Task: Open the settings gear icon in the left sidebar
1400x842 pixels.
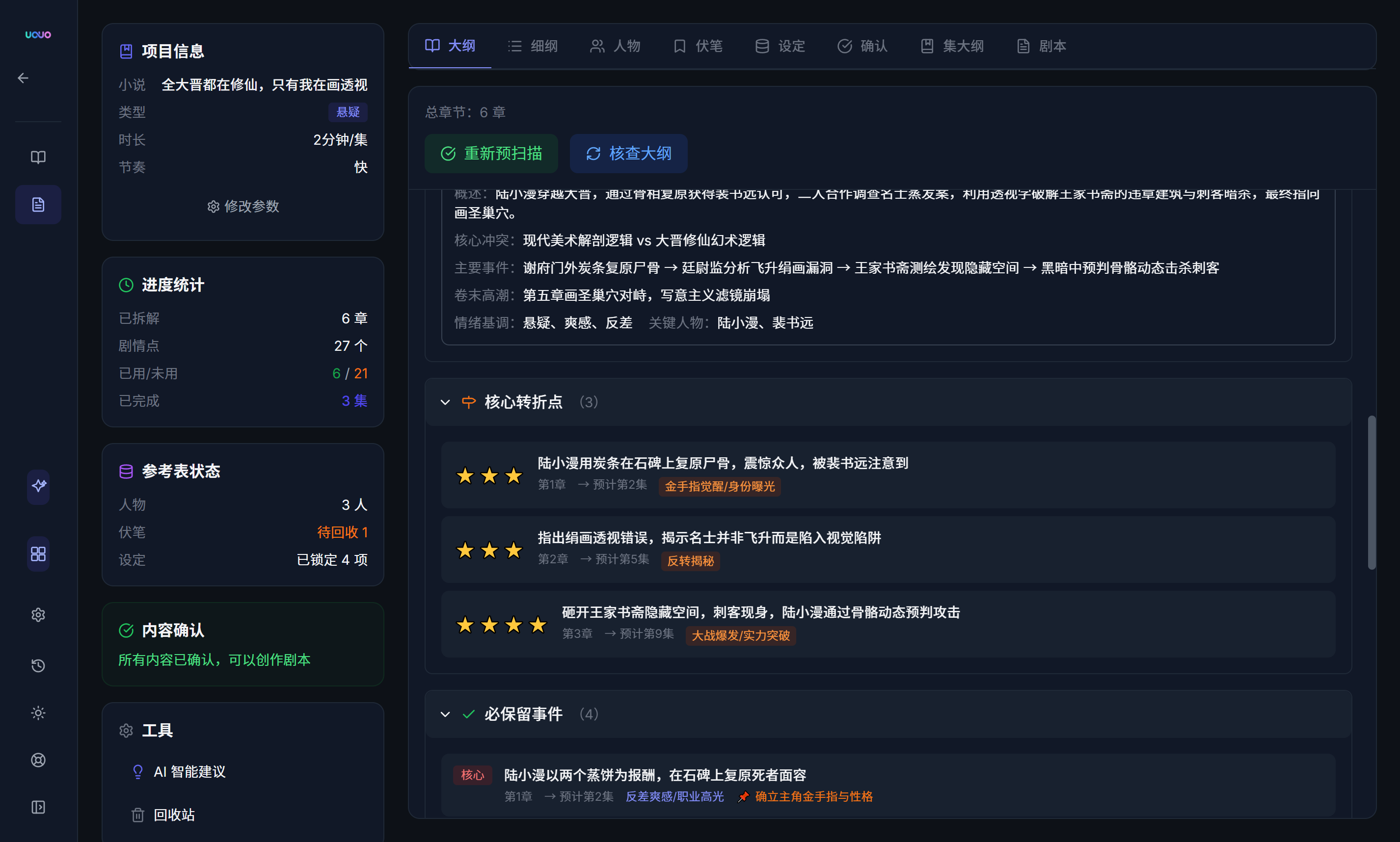Action: pyautogui.click(x=38, y=614)
